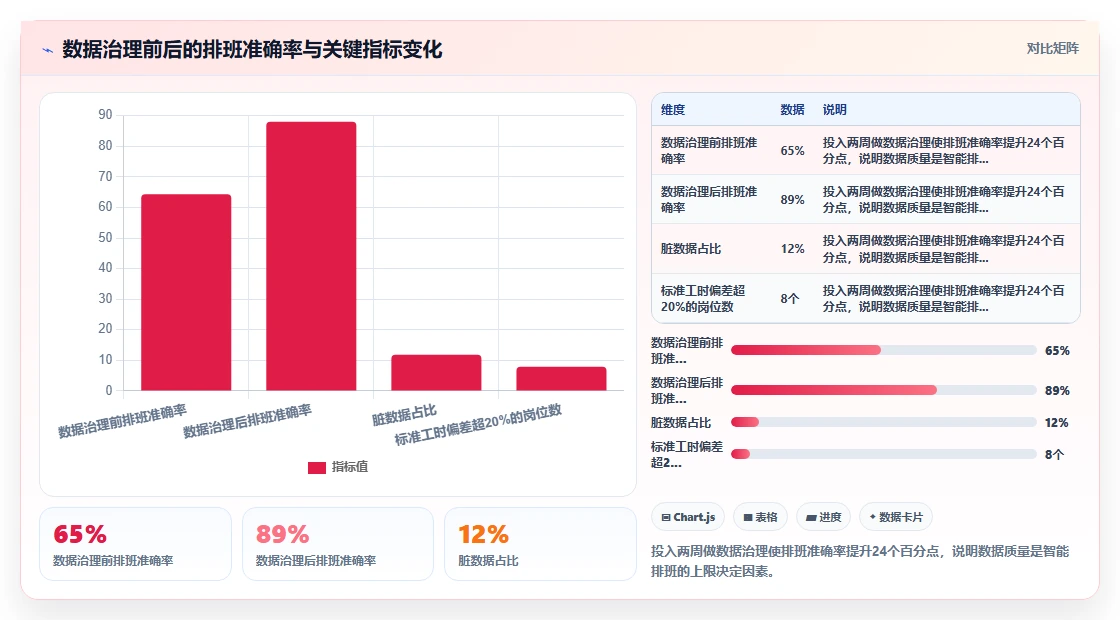Open the 89% stat card
Image resolution: width=1120 pixels, height=620 pixels.
(338, 544)
